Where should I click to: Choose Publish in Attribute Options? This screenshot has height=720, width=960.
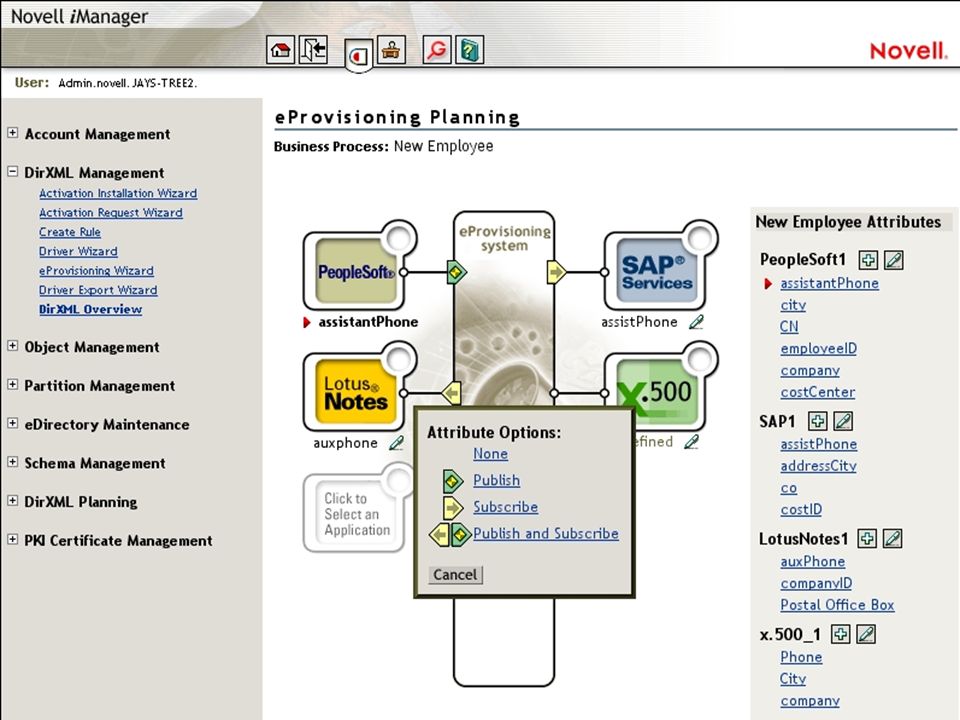pyautogui.click(x=497, y=480)
